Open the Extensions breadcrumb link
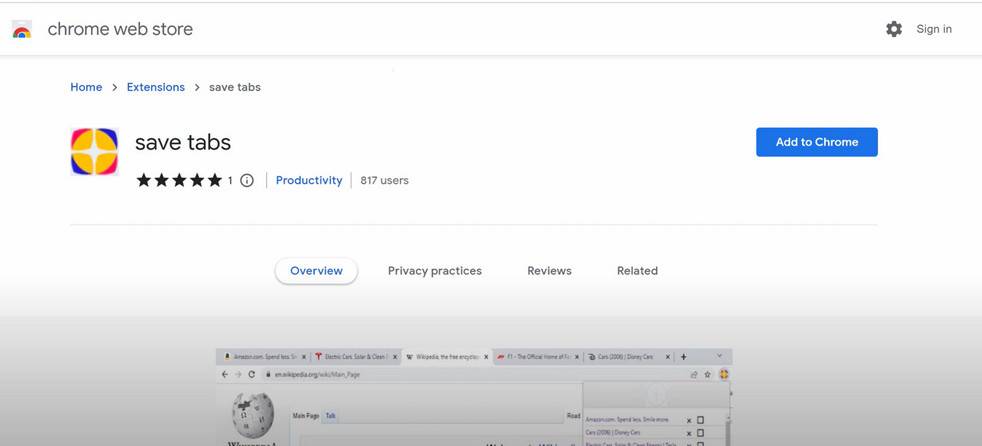This screenshot has width=982, height=446. coord(155,87)
